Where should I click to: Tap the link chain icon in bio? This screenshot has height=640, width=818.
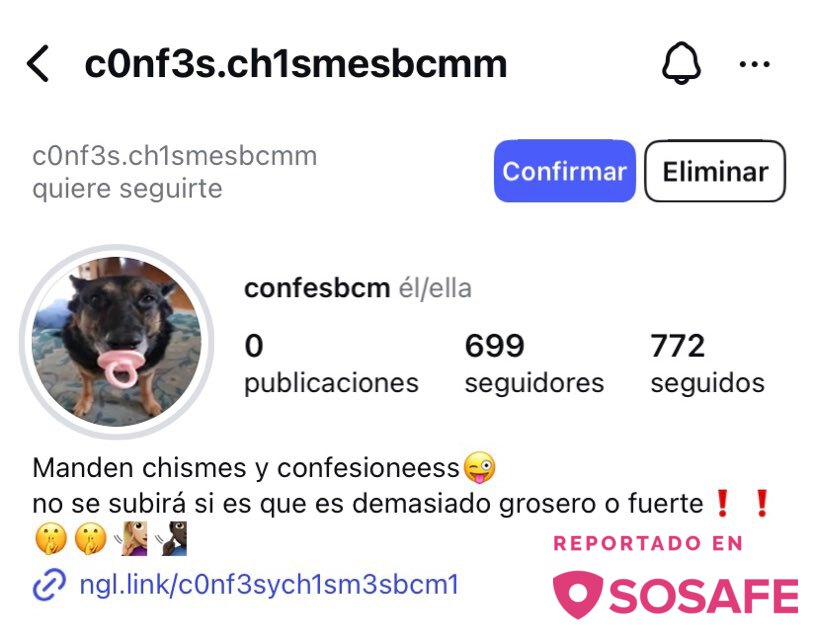tap(49, 585)
